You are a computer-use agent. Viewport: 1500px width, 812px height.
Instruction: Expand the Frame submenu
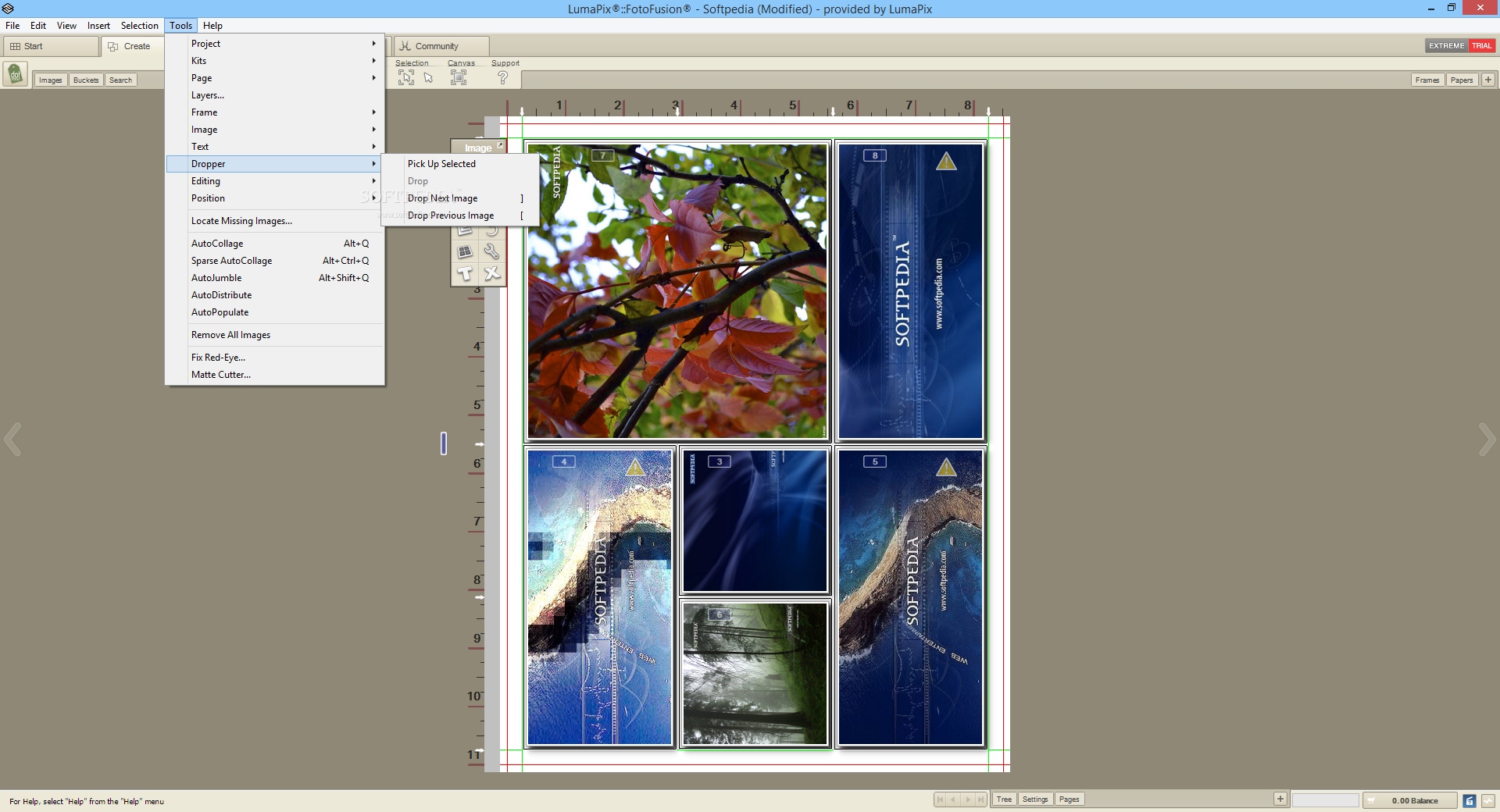pyautogui.click(x=275, y=112)
